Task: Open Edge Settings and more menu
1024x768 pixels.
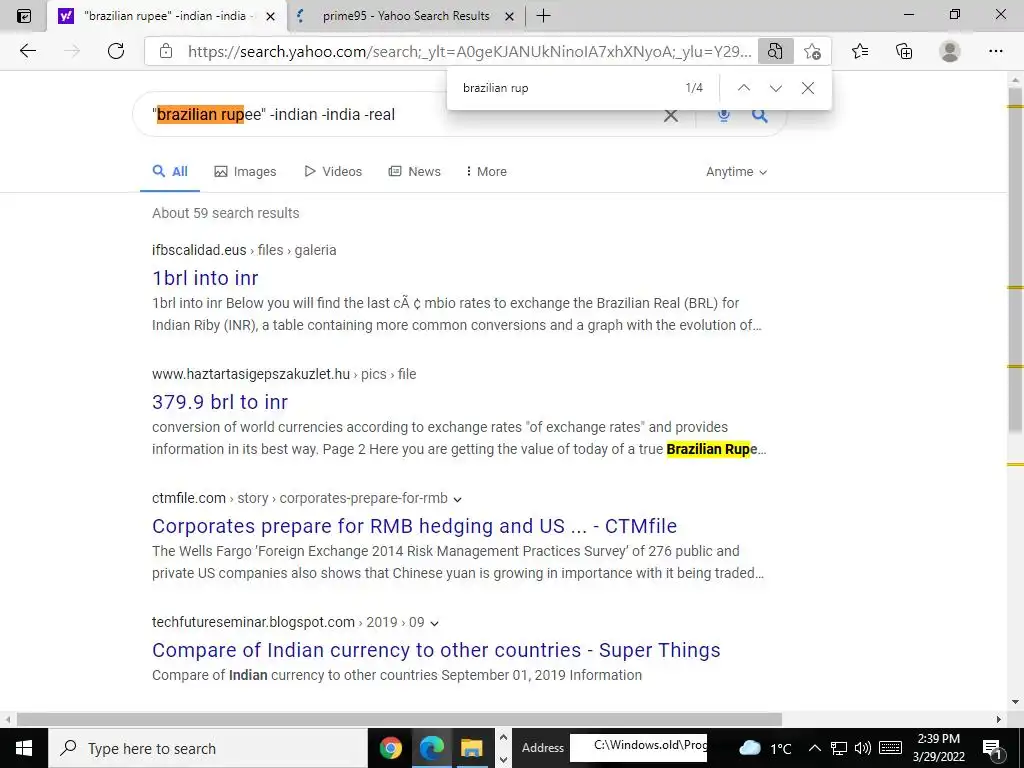Action: coord(995,51)
